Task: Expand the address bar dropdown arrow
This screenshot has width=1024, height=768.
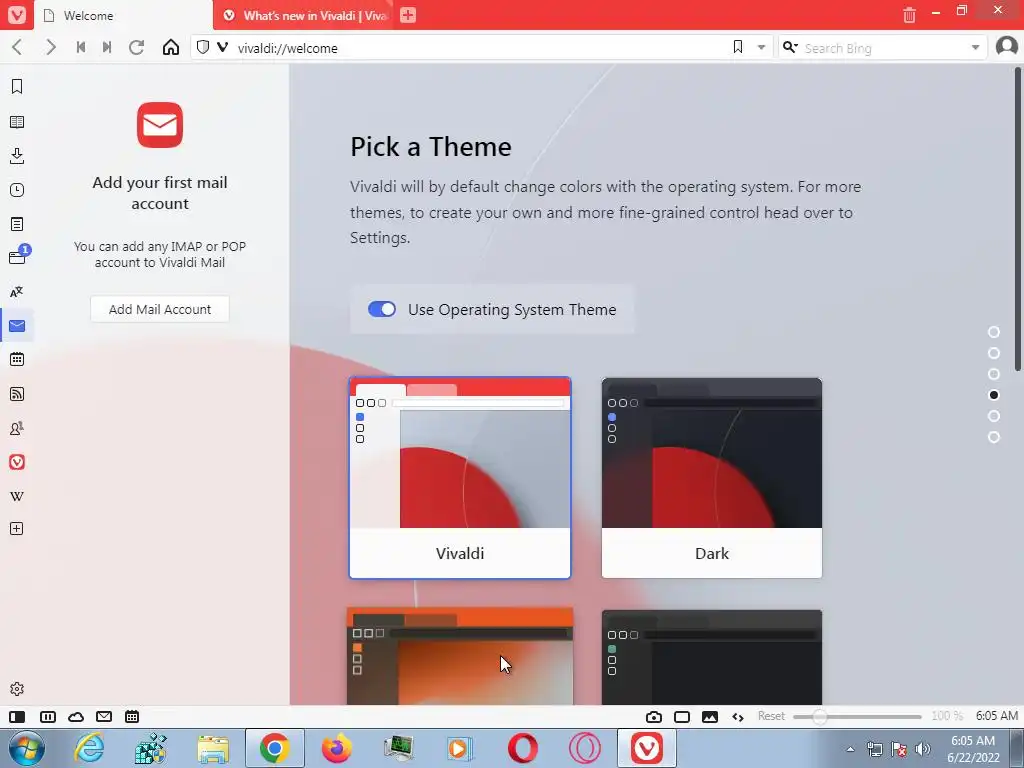Action: (761, 48)
